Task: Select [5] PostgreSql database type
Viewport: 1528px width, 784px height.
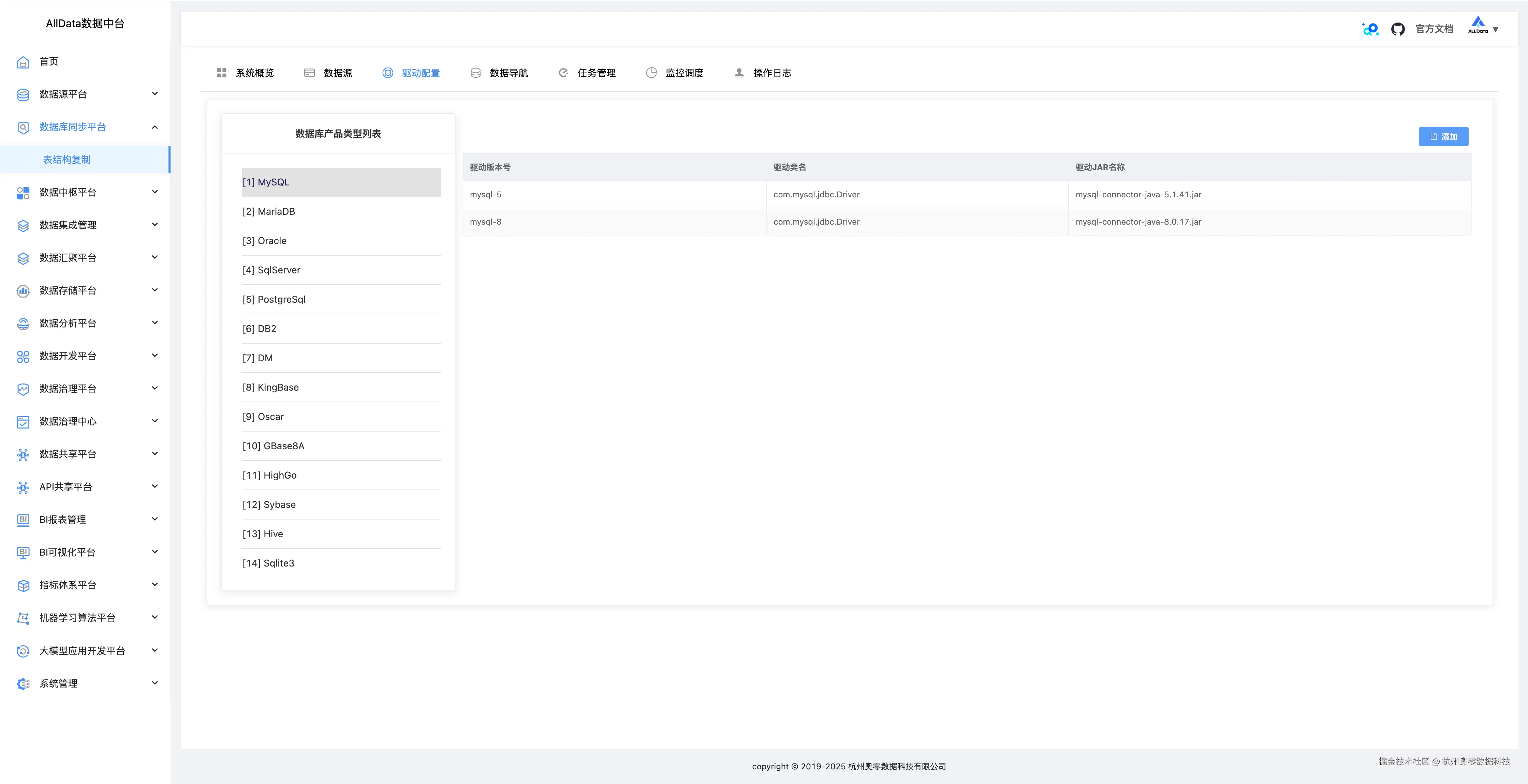Action: tap(274, 300)
